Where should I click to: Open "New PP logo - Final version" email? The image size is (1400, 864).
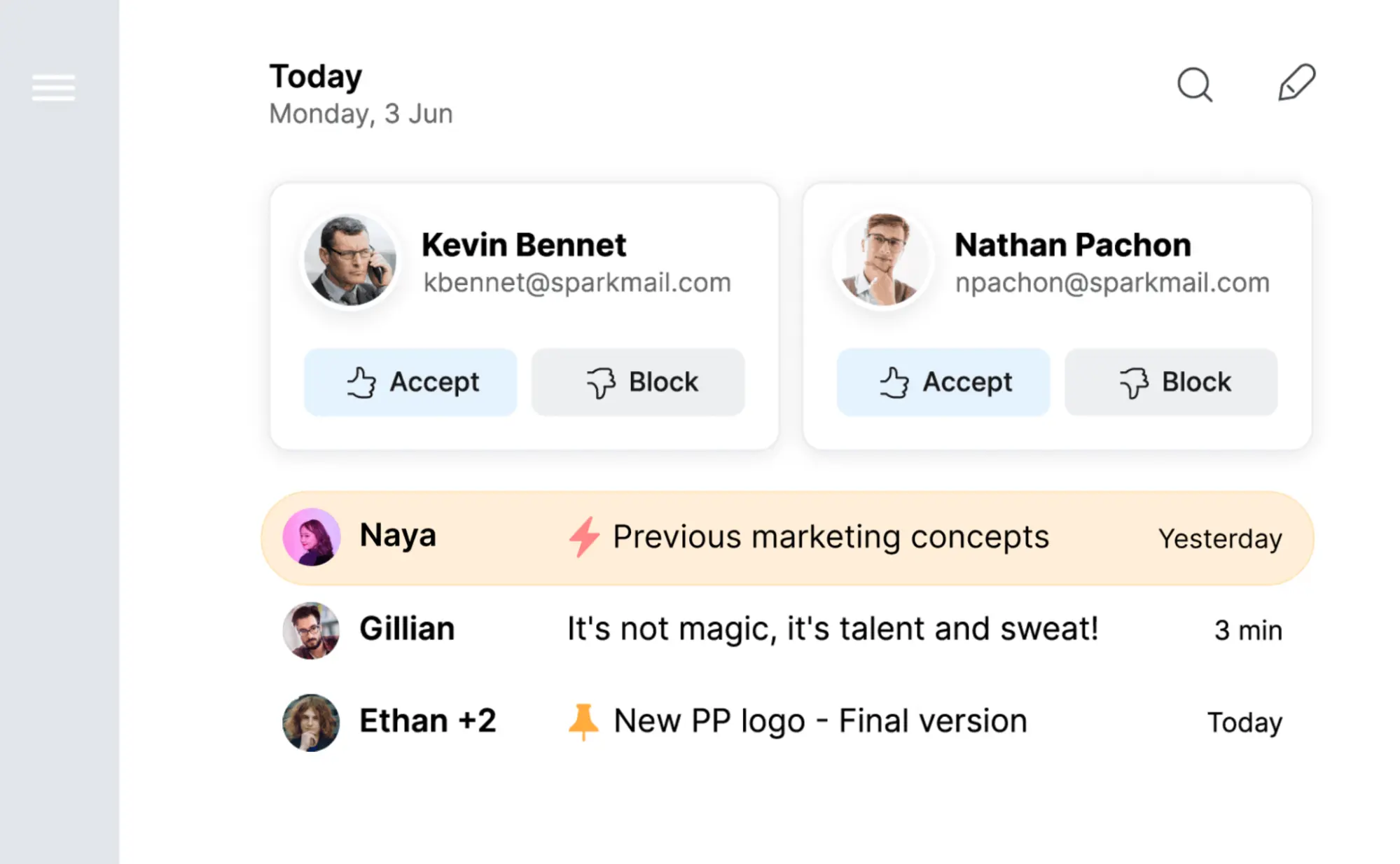click(x=820, y=721)
